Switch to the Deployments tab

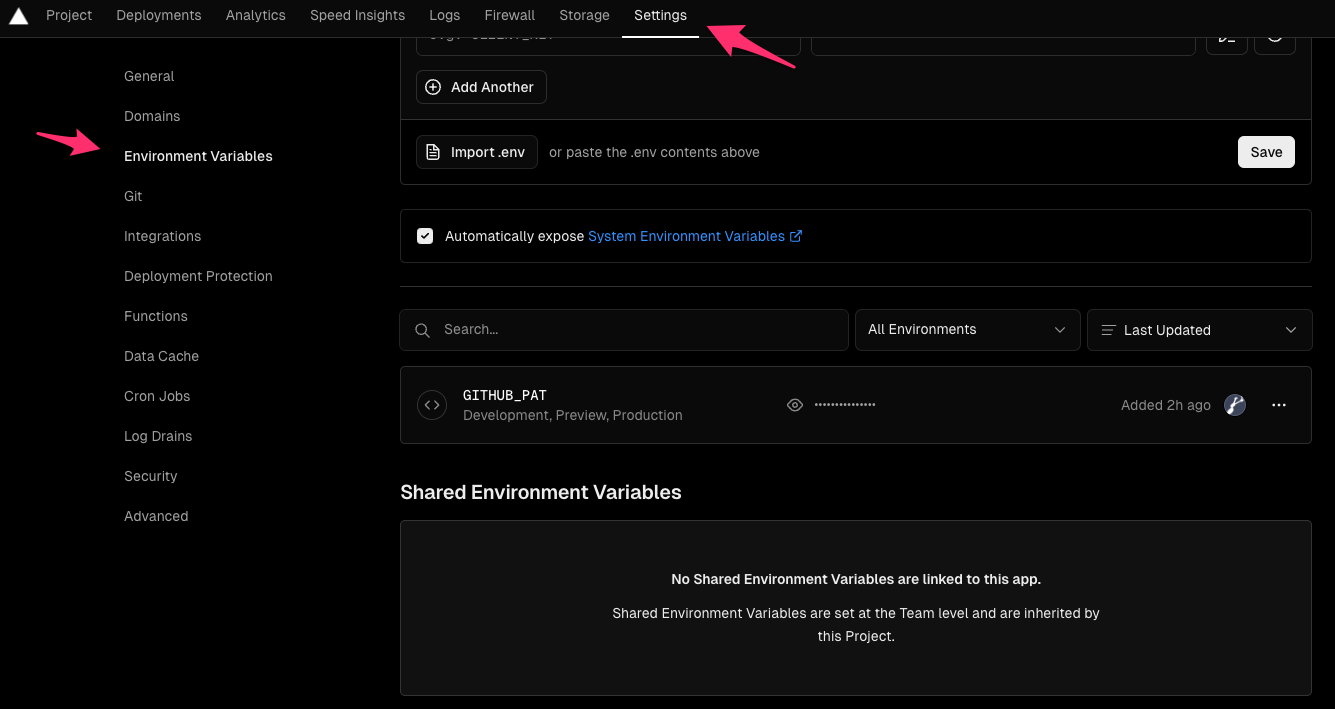[x=158, y=15]
